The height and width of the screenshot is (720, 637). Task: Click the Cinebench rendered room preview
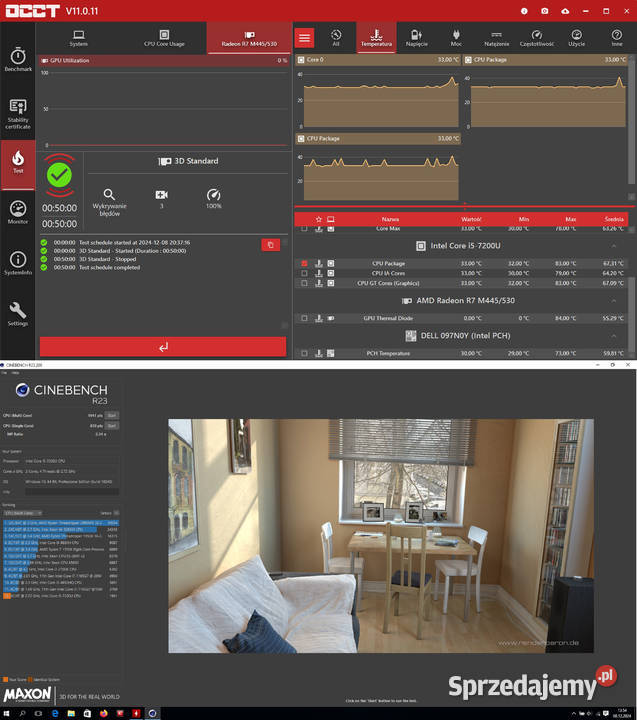click(x=381, y=536)
